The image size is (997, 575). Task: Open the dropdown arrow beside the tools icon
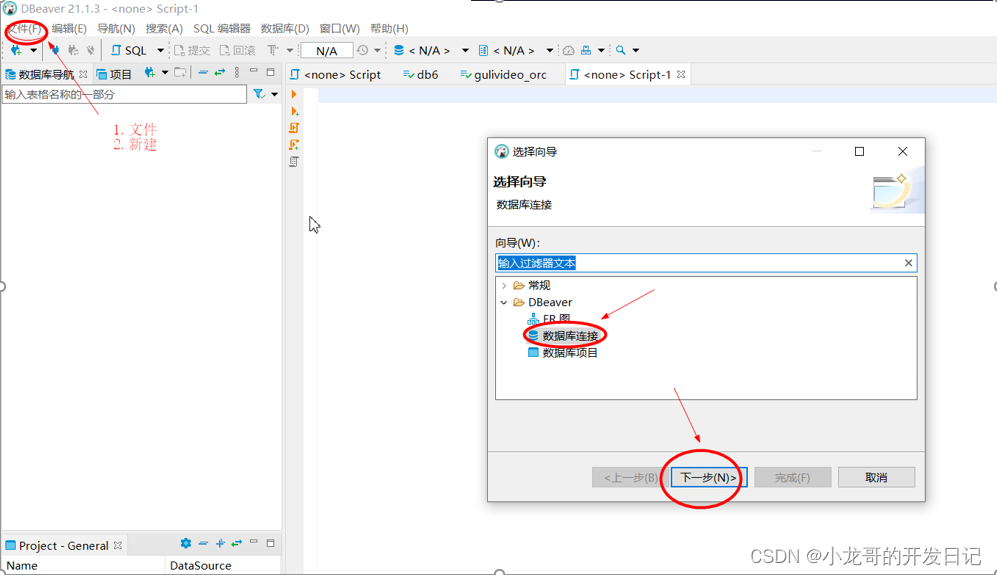601,50
